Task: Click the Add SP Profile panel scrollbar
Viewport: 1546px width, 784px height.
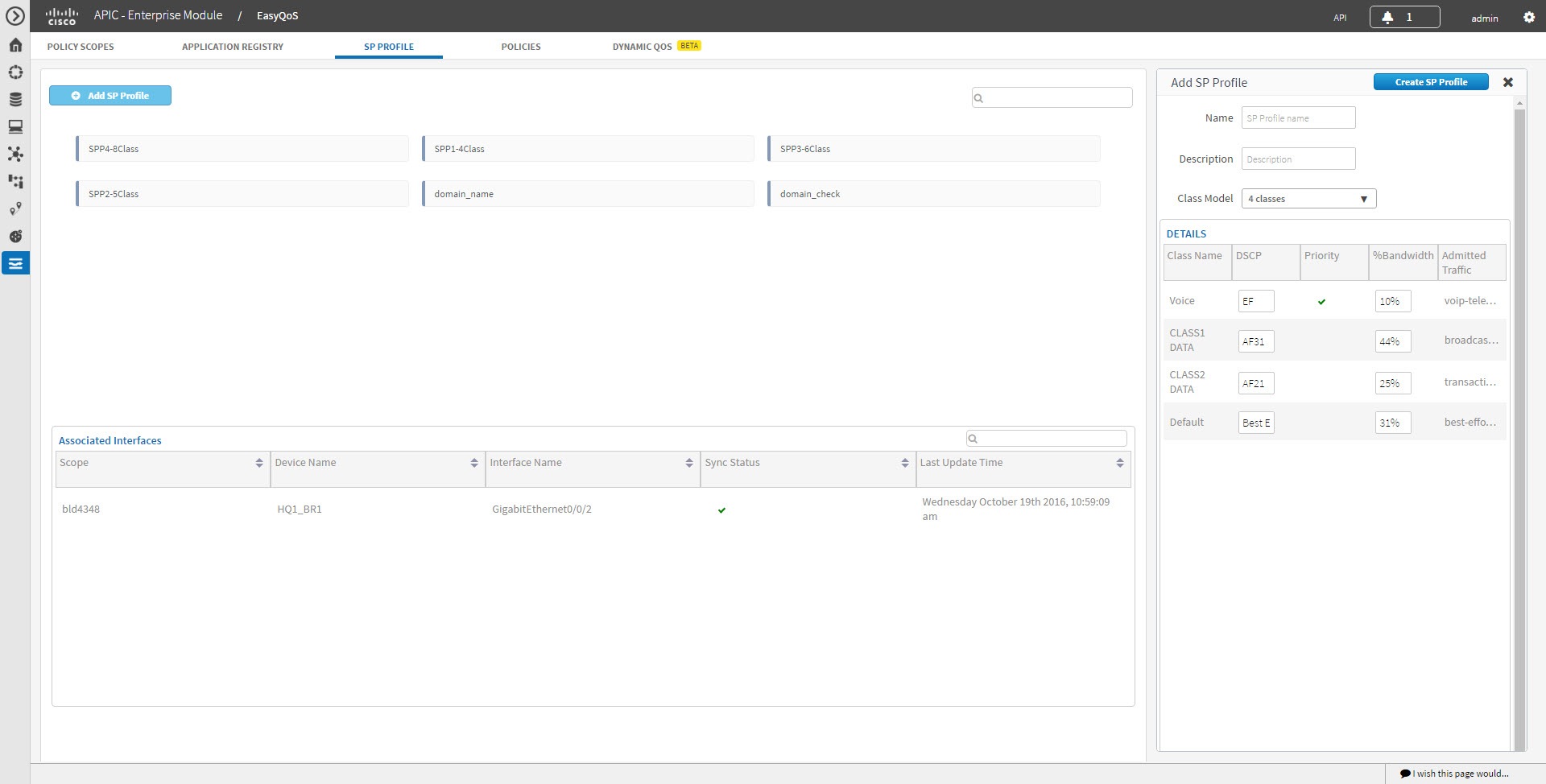Action: 1519,429
